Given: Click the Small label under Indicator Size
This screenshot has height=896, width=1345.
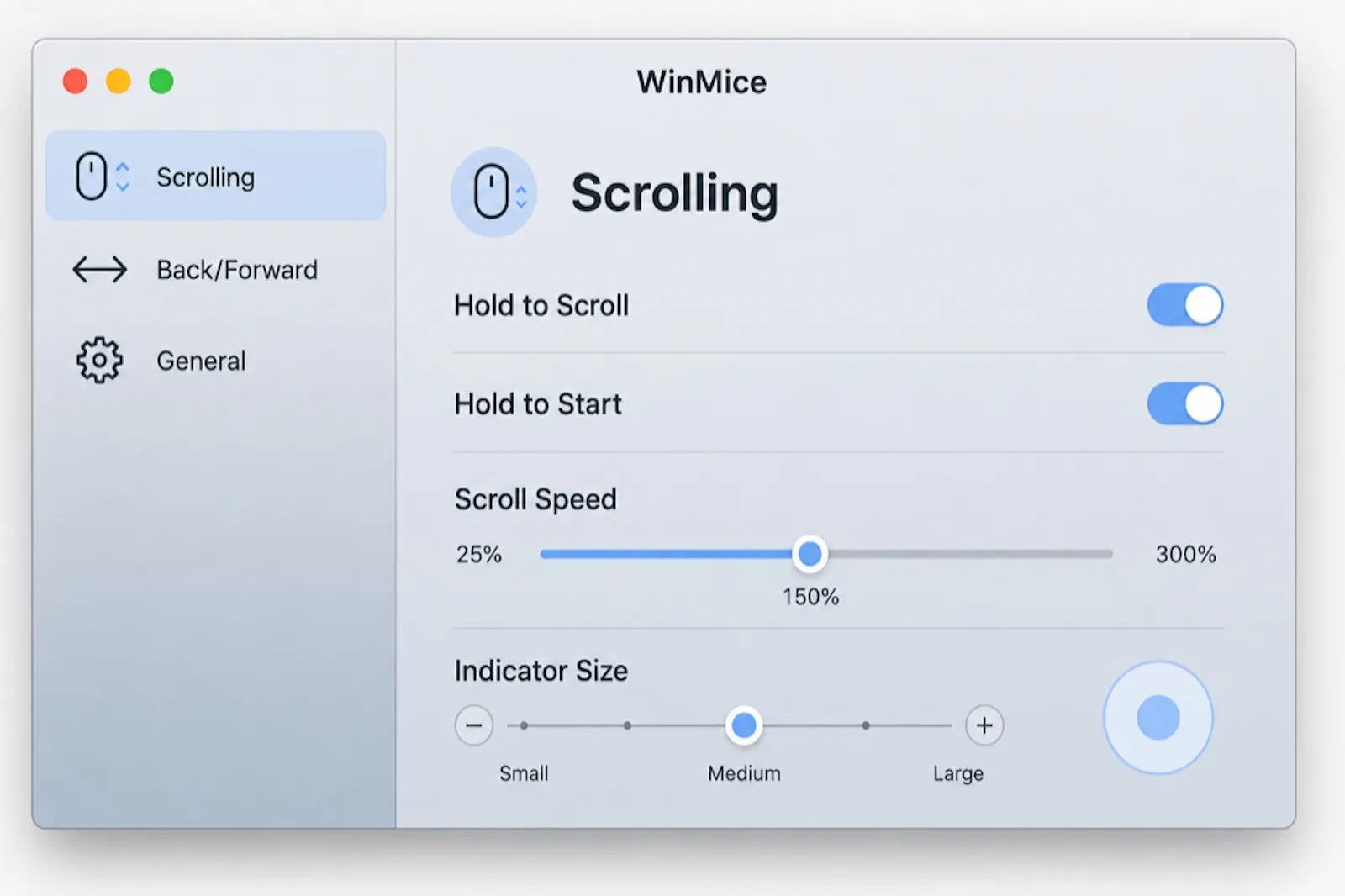Looking at the screenshot, I should (524, 773).
